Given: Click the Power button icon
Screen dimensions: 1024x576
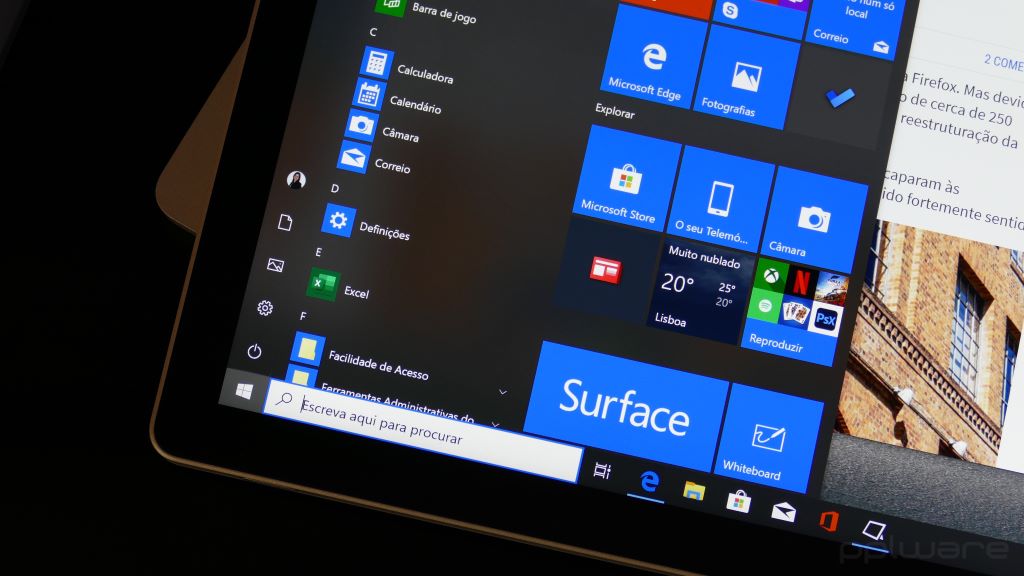Looking at the screenshot, I should coord(255,351).
